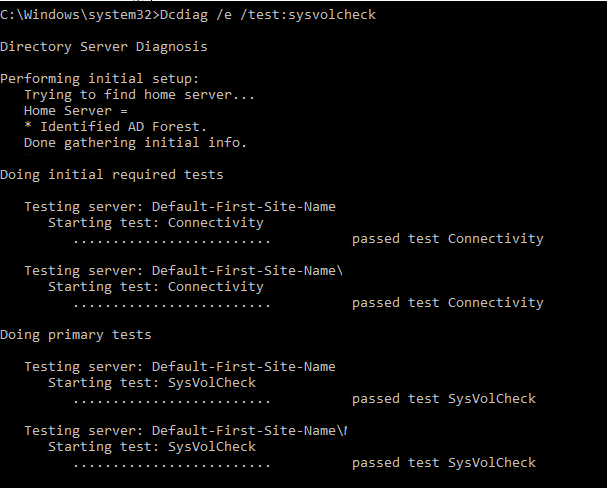
Task: Click the '* Identified AD Forest.' line
Action: [x=115, y=127]
